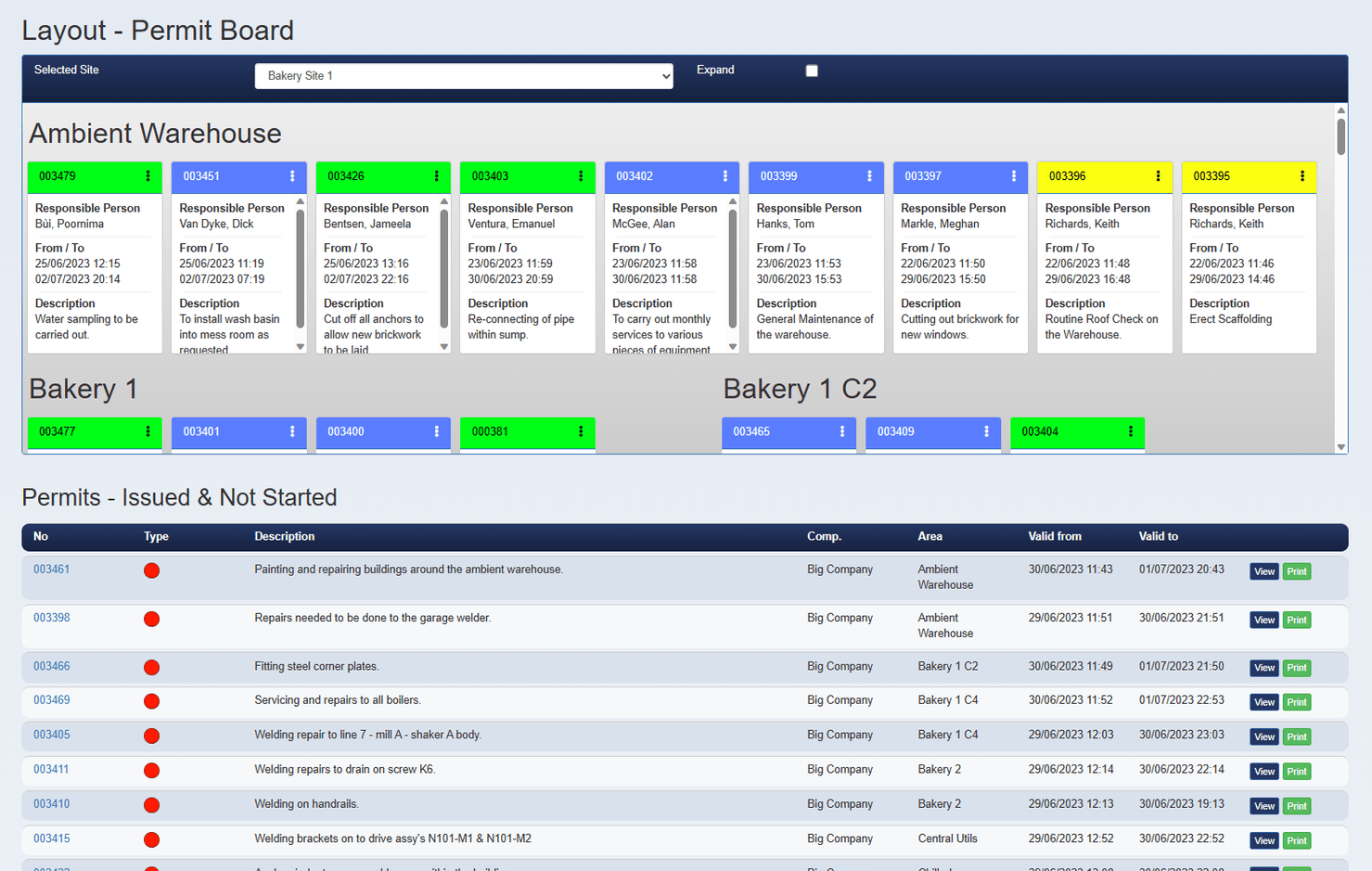Open the actions menu for permit 003403
This screenshot has width=1372, height=871.
[x=582, y=177]
